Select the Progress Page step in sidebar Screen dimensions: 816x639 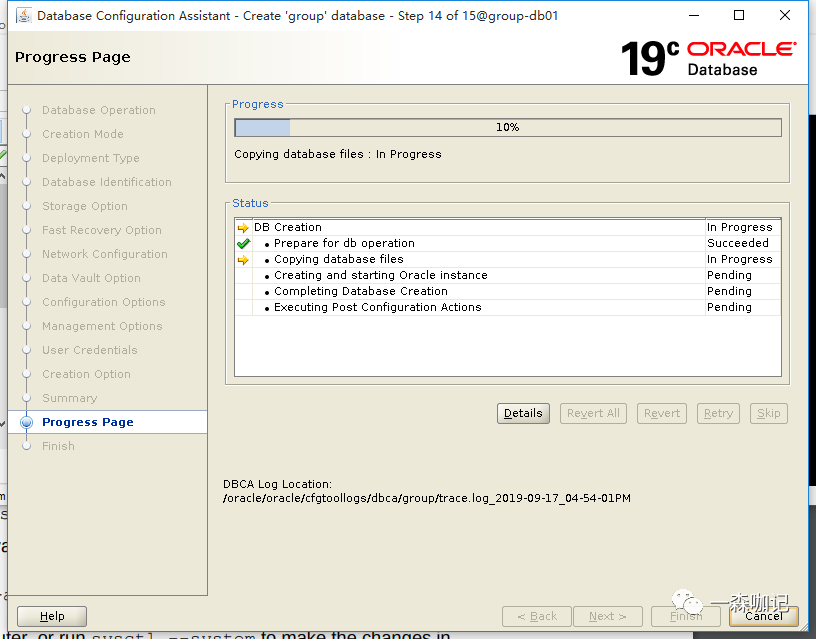pyautogui.click(x=87, y=422)
